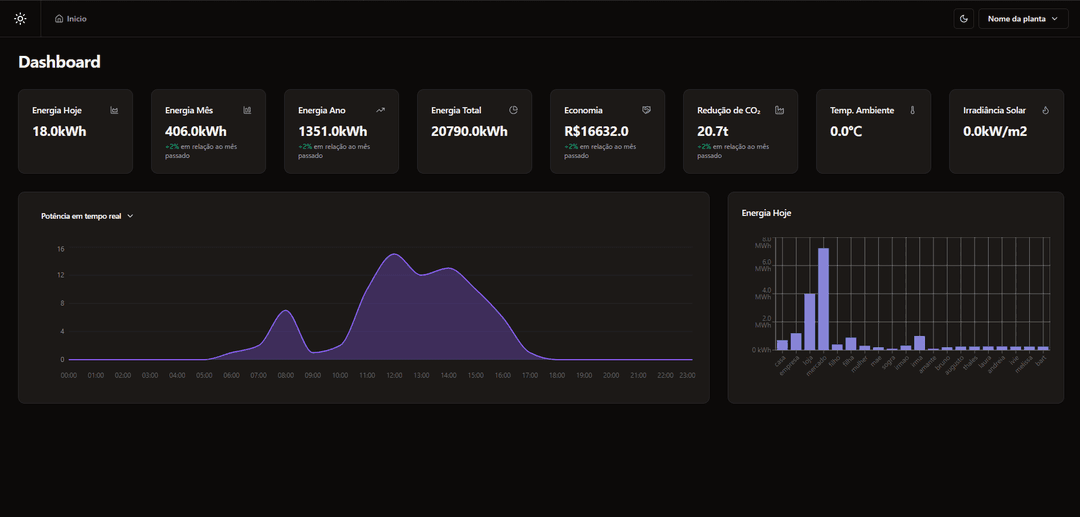Click the 18.0kWh energy today value

point(59,131)
